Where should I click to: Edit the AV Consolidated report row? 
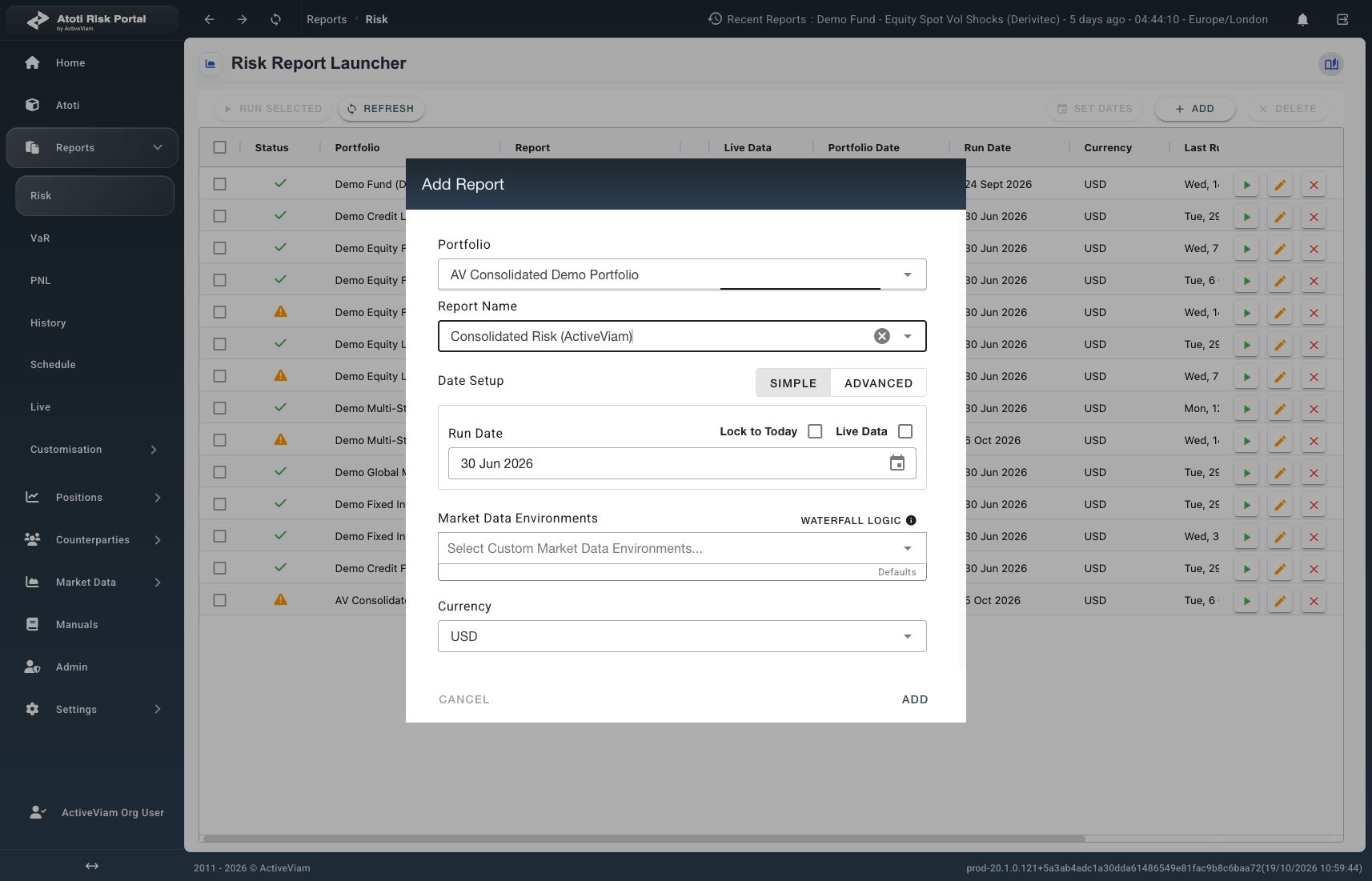(1280, 601)
